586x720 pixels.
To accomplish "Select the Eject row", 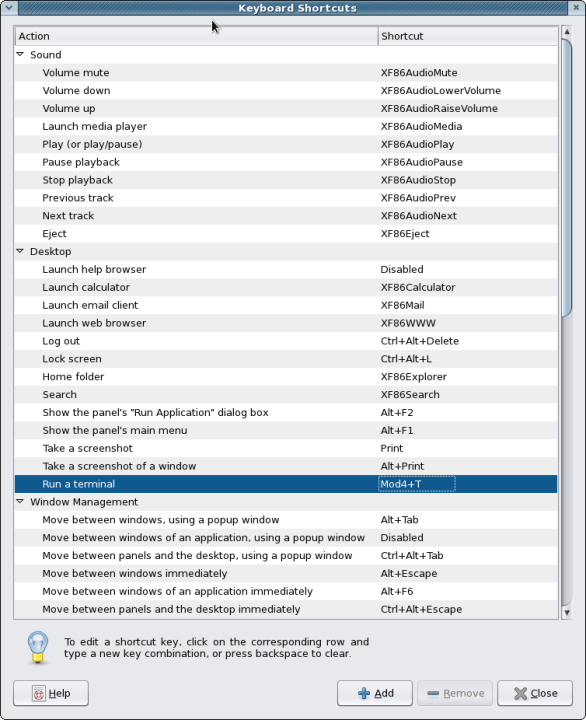I will click(286, 234).
